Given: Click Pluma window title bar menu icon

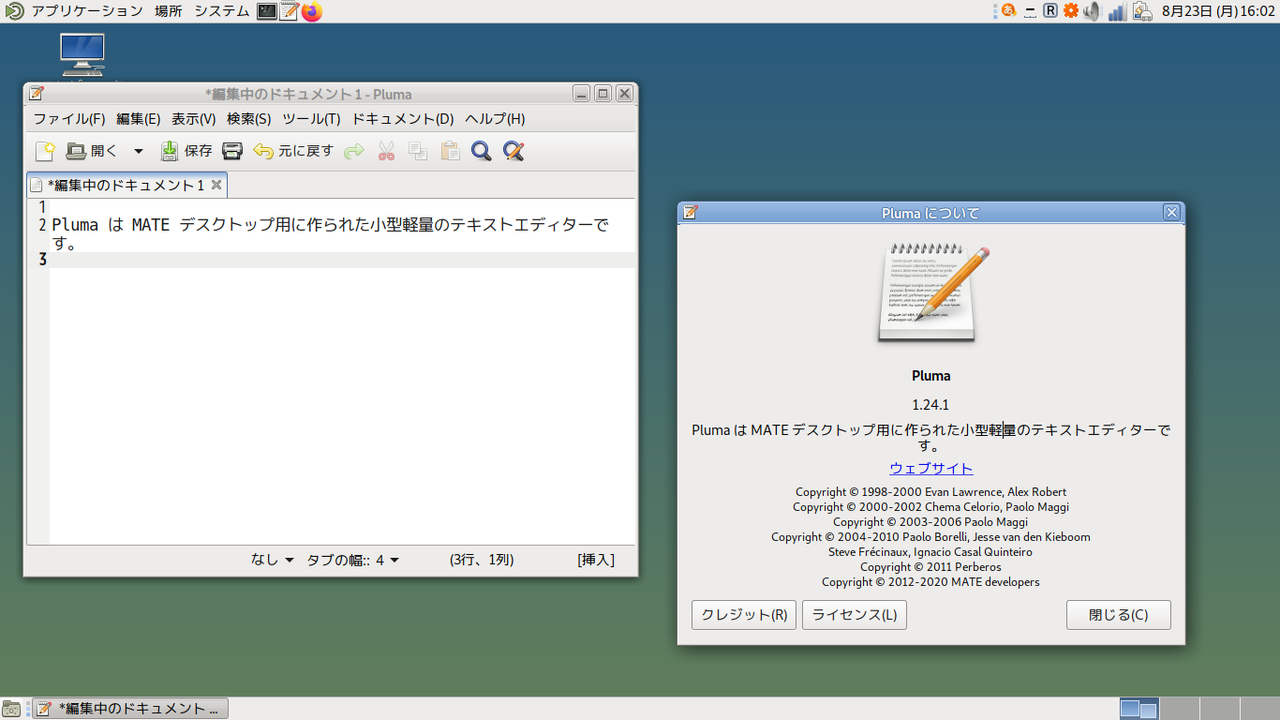Looking at the screenshot, I should (37, 93).
